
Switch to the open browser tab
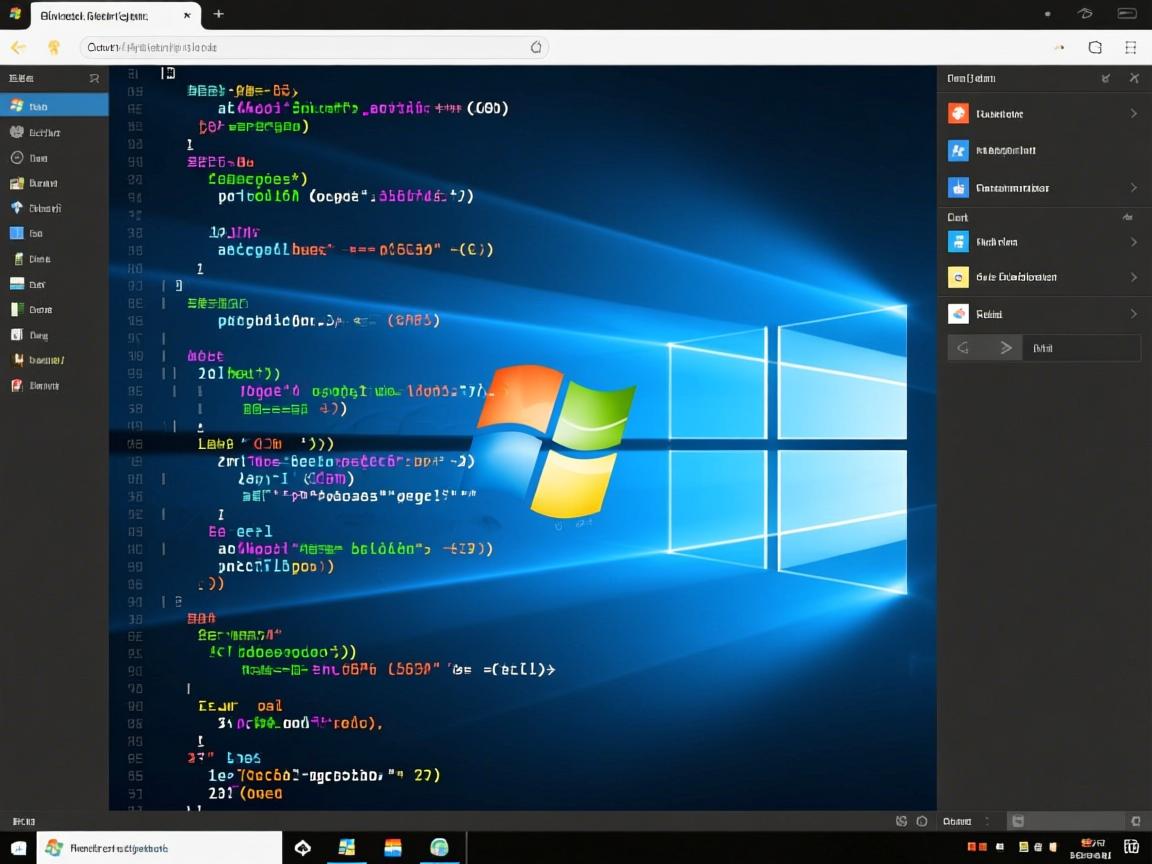coord(110,15)
